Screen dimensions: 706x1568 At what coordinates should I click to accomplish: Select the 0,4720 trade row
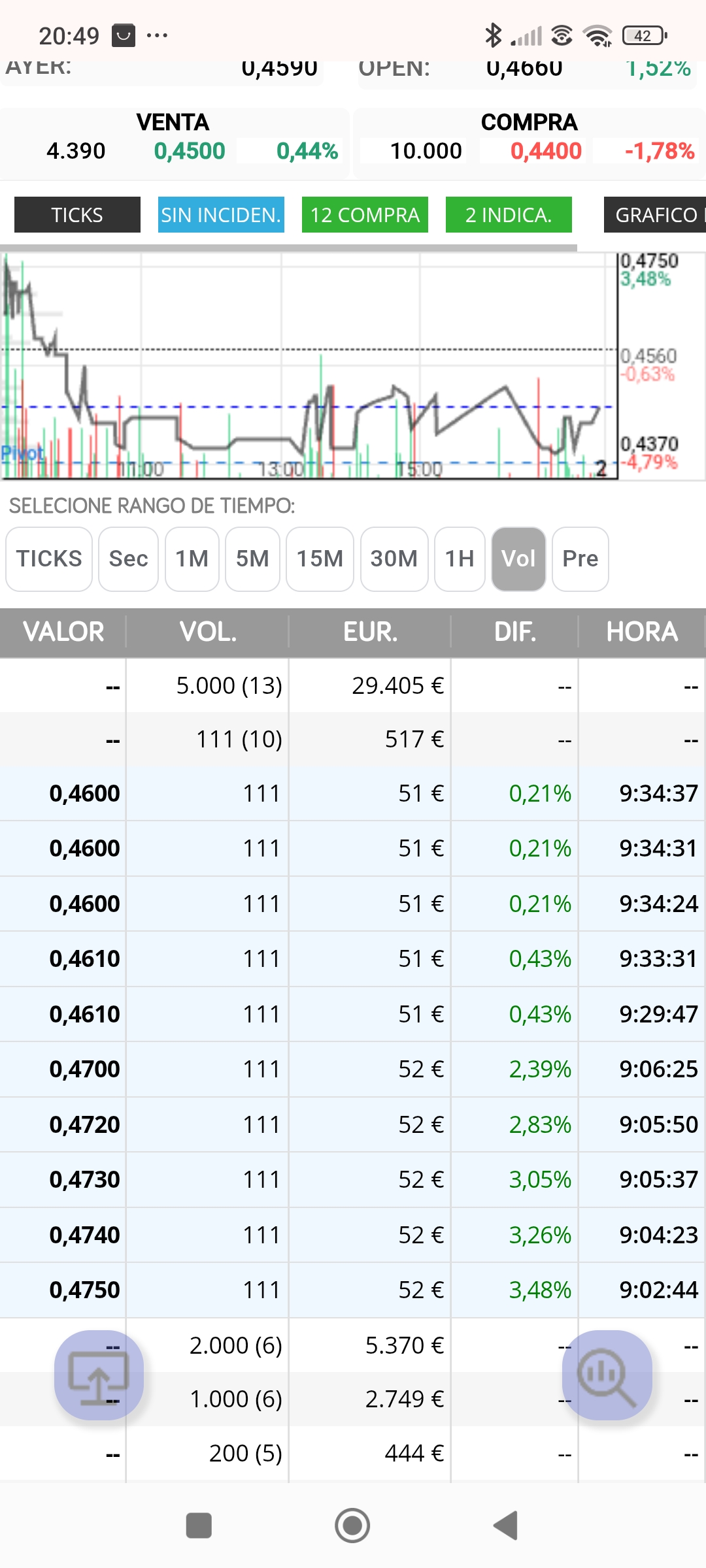[353, 1124]
